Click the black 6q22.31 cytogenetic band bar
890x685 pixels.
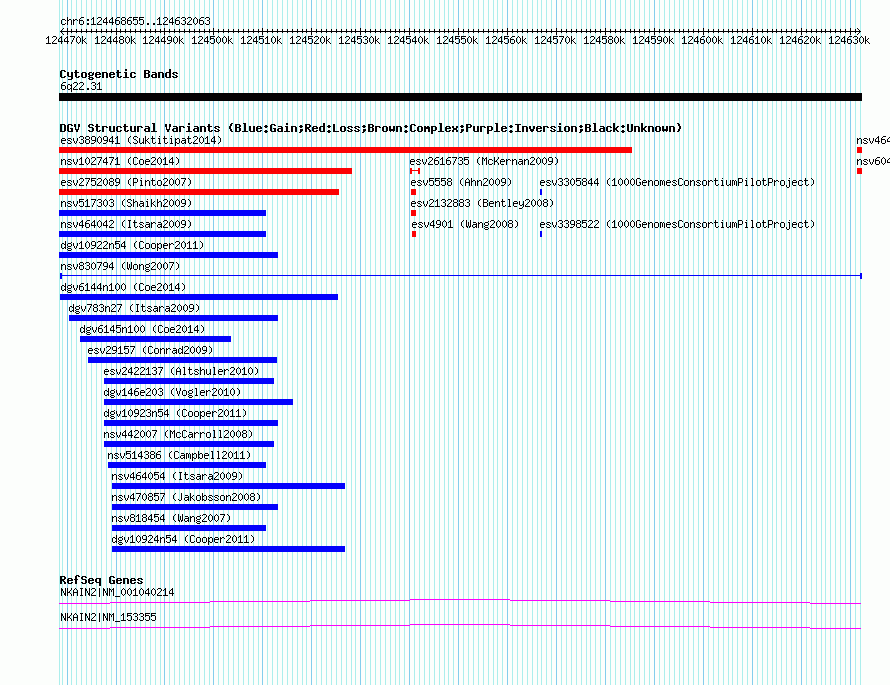[460, 97]
